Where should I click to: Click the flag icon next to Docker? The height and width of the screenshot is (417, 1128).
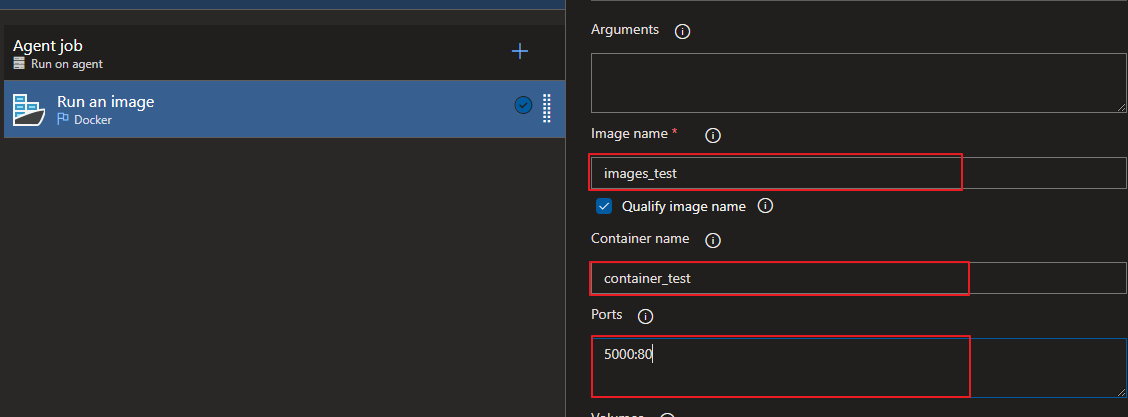63,120
